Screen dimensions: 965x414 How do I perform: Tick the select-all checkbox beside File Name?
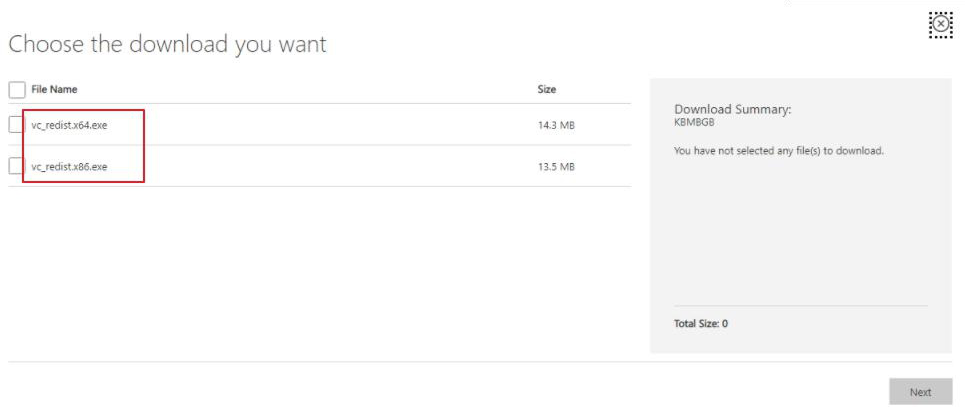[17, 90]
